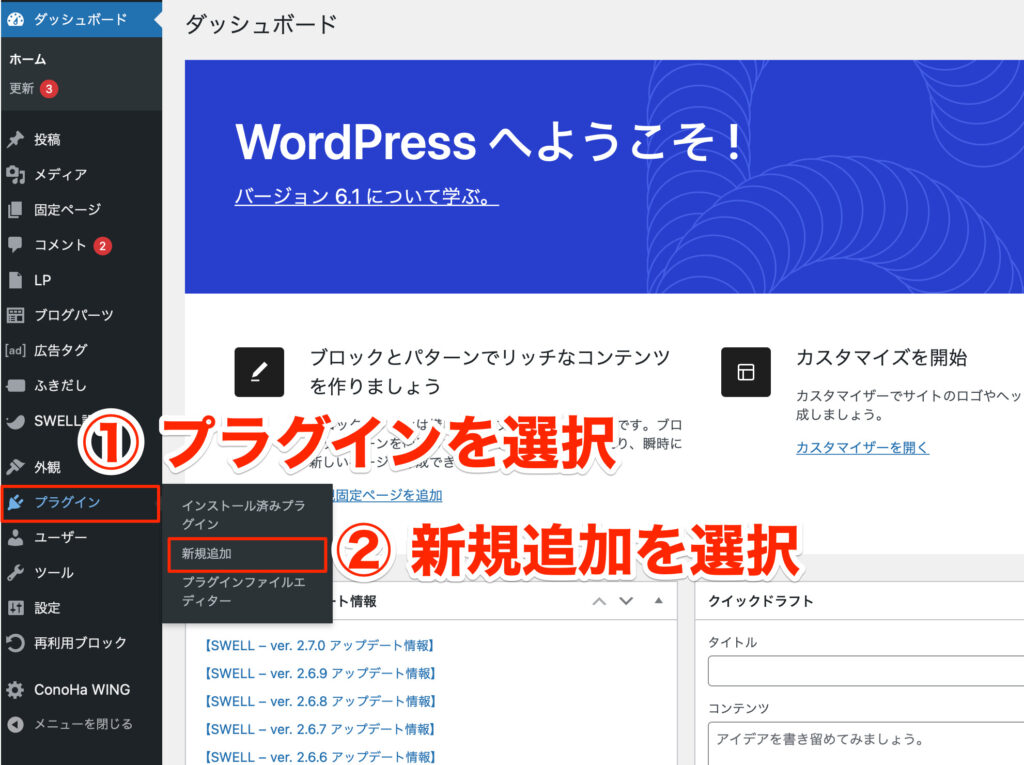Click the collapse menu arrow icon
This screenshot has height=765, width=1024.
15,724
